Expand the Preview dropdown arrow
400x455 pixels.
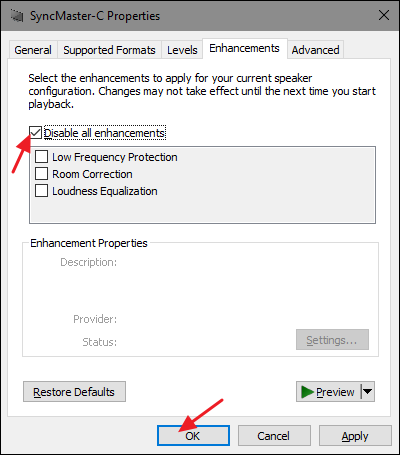[x=368, y=392]
